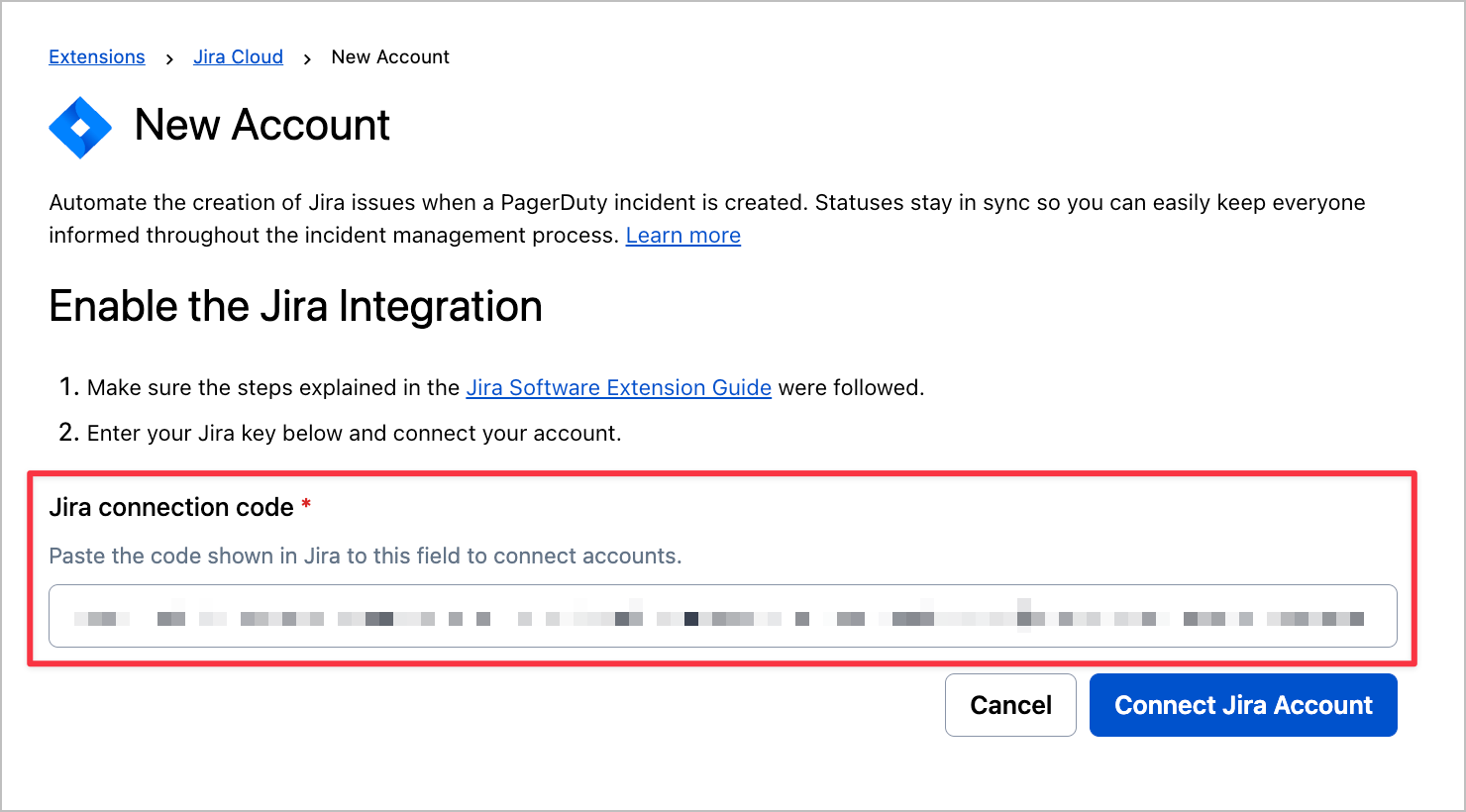Click the Enable the Jira Integration heading
This screenshot has width=1466, height=812.
pos(295,307)
